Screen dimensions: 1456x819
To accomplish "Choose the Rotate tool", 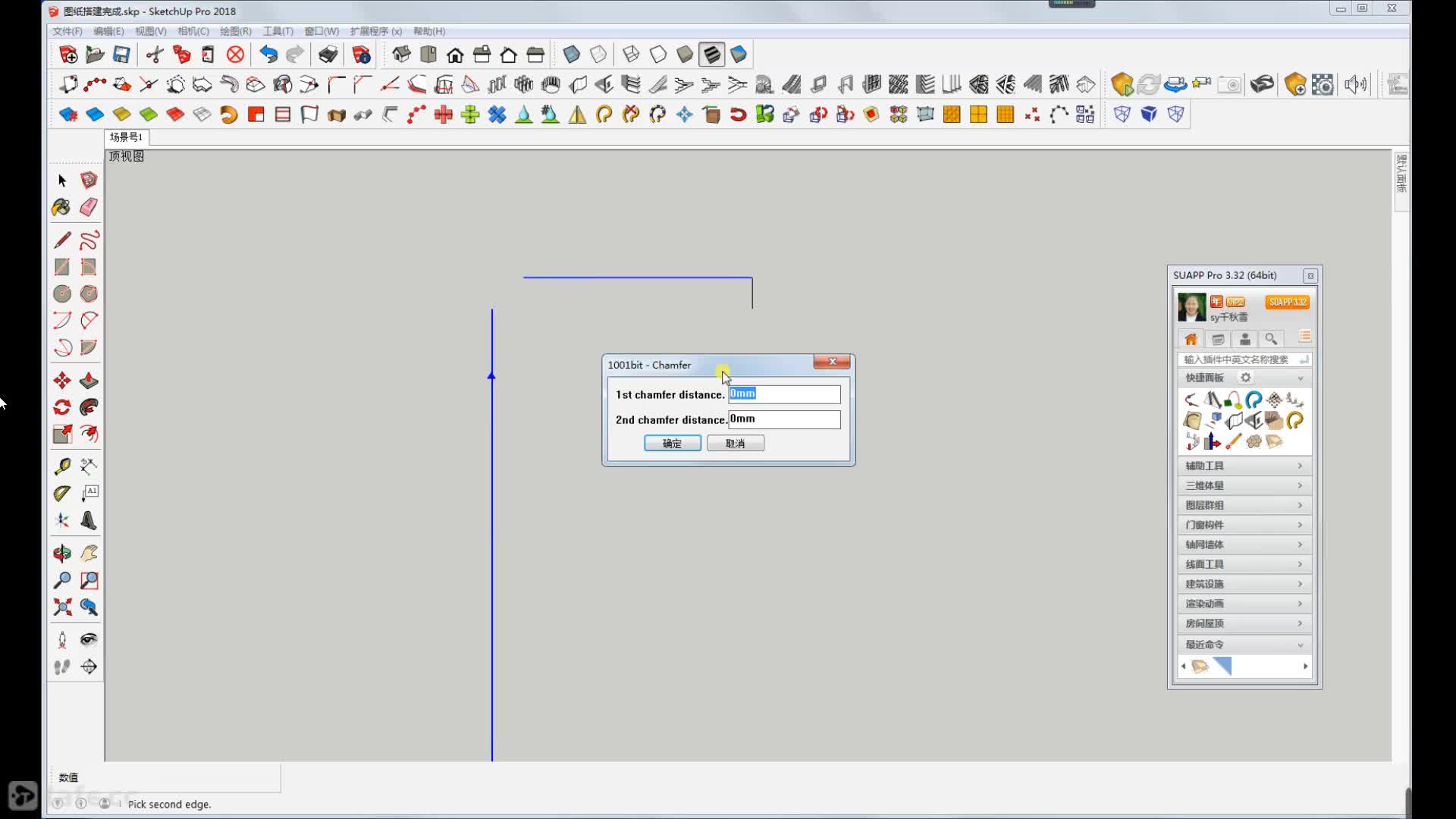I will [x=62, y=407].
